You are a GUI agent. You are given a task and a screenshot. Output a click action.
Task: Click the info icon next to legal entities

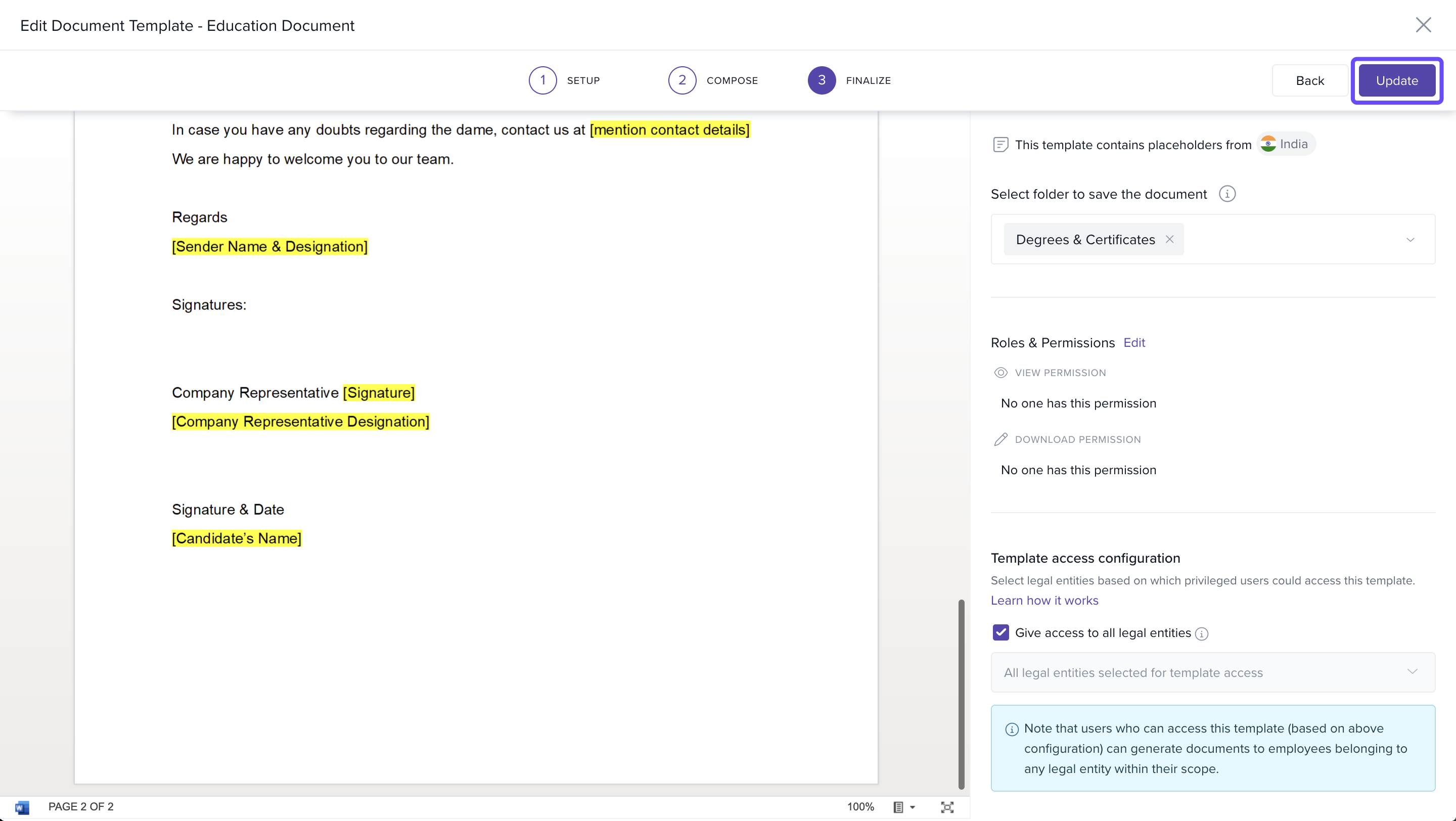[x=1202, y=633]
